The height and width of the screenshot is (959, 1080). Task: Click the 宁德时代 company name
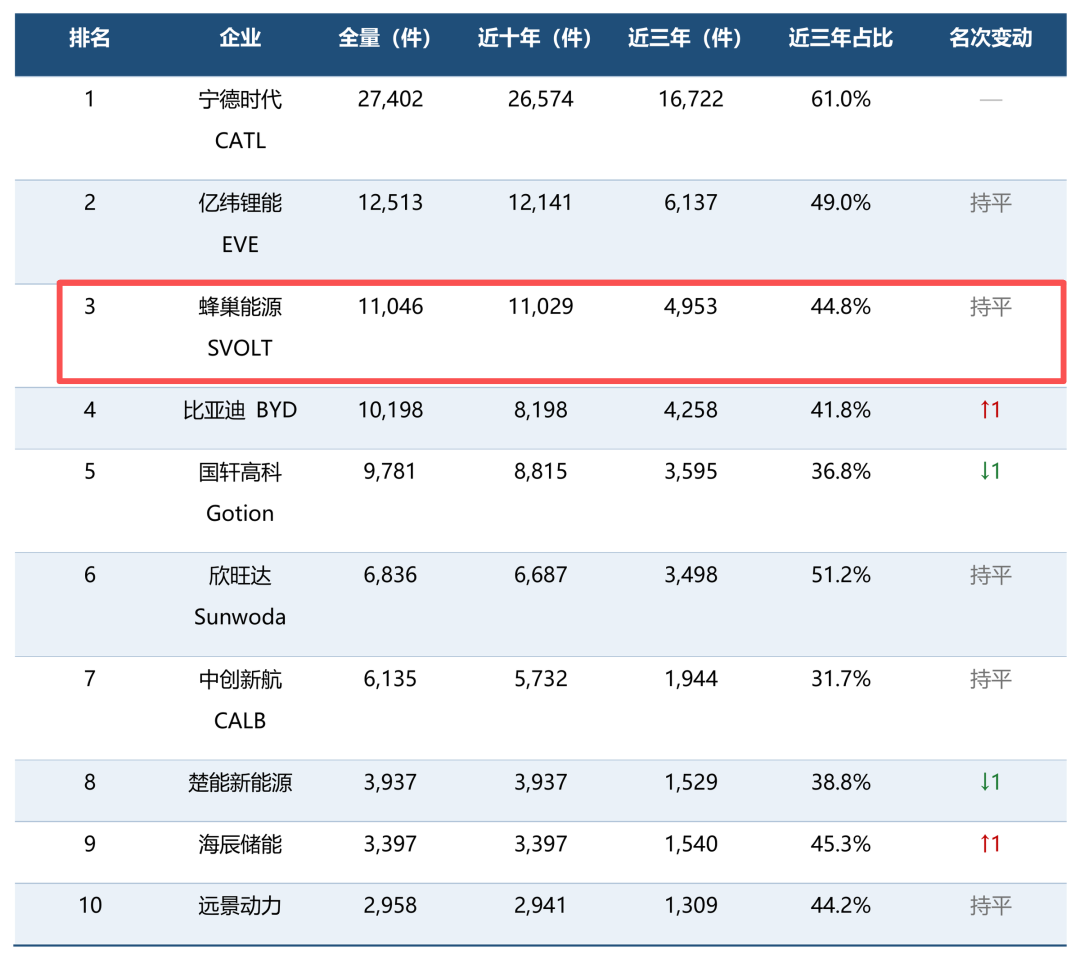[240, 100]
